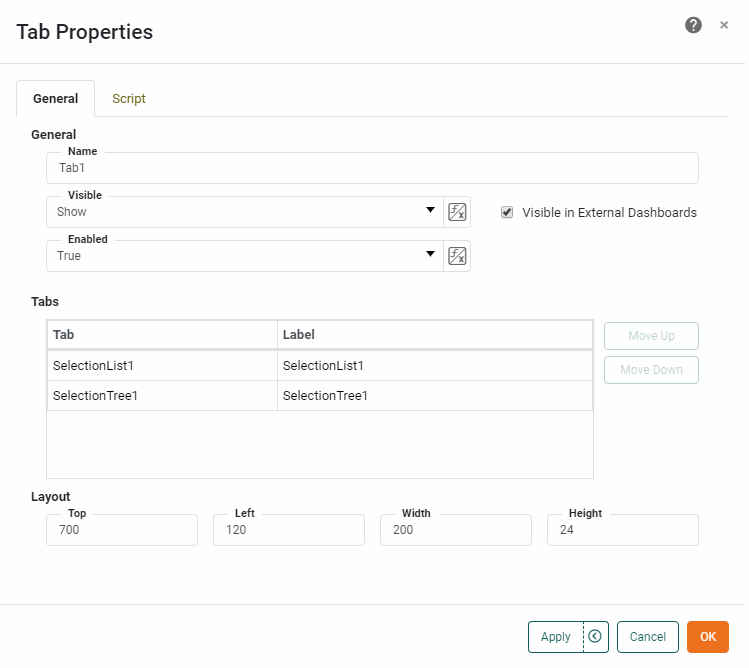Image resolution: width=749 pixels, height=668 pixels.
Task: Click the Cancel button
Action: point(647,636)
